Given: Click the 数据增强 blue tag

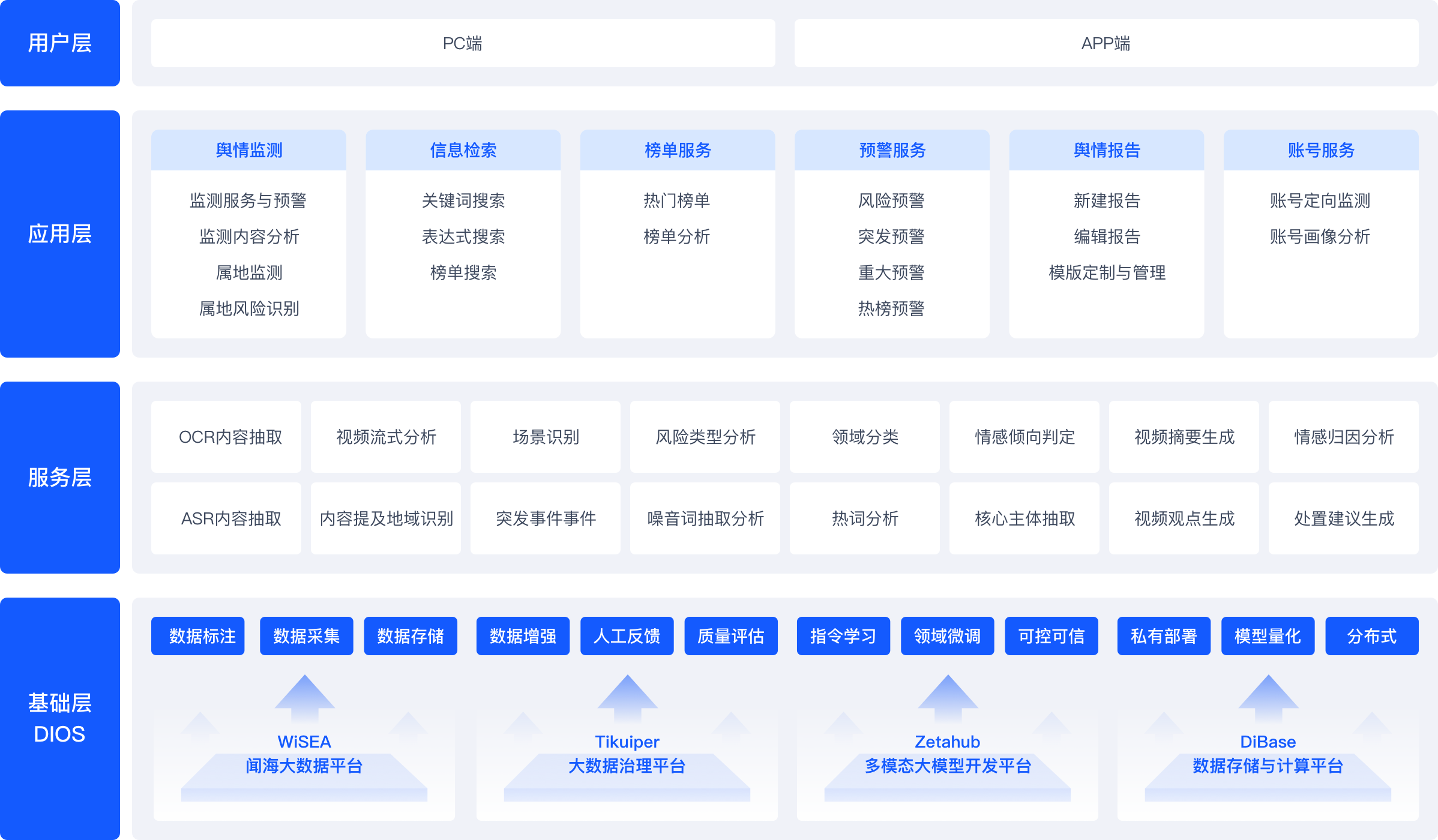Looking at the screenshot, I should [x=523, y=636].
